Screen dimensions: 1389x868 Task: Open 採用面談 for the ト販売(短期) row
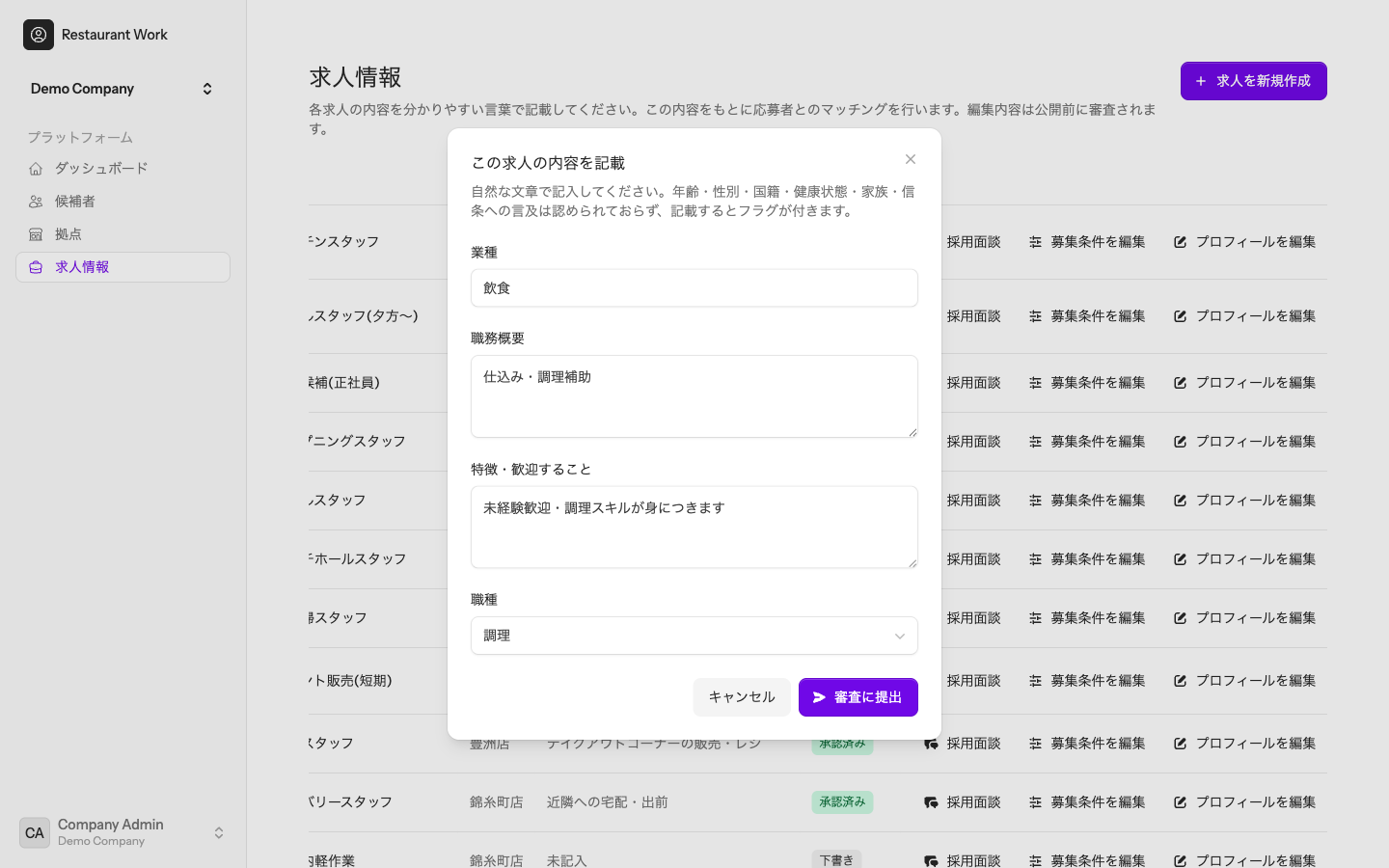973,681
